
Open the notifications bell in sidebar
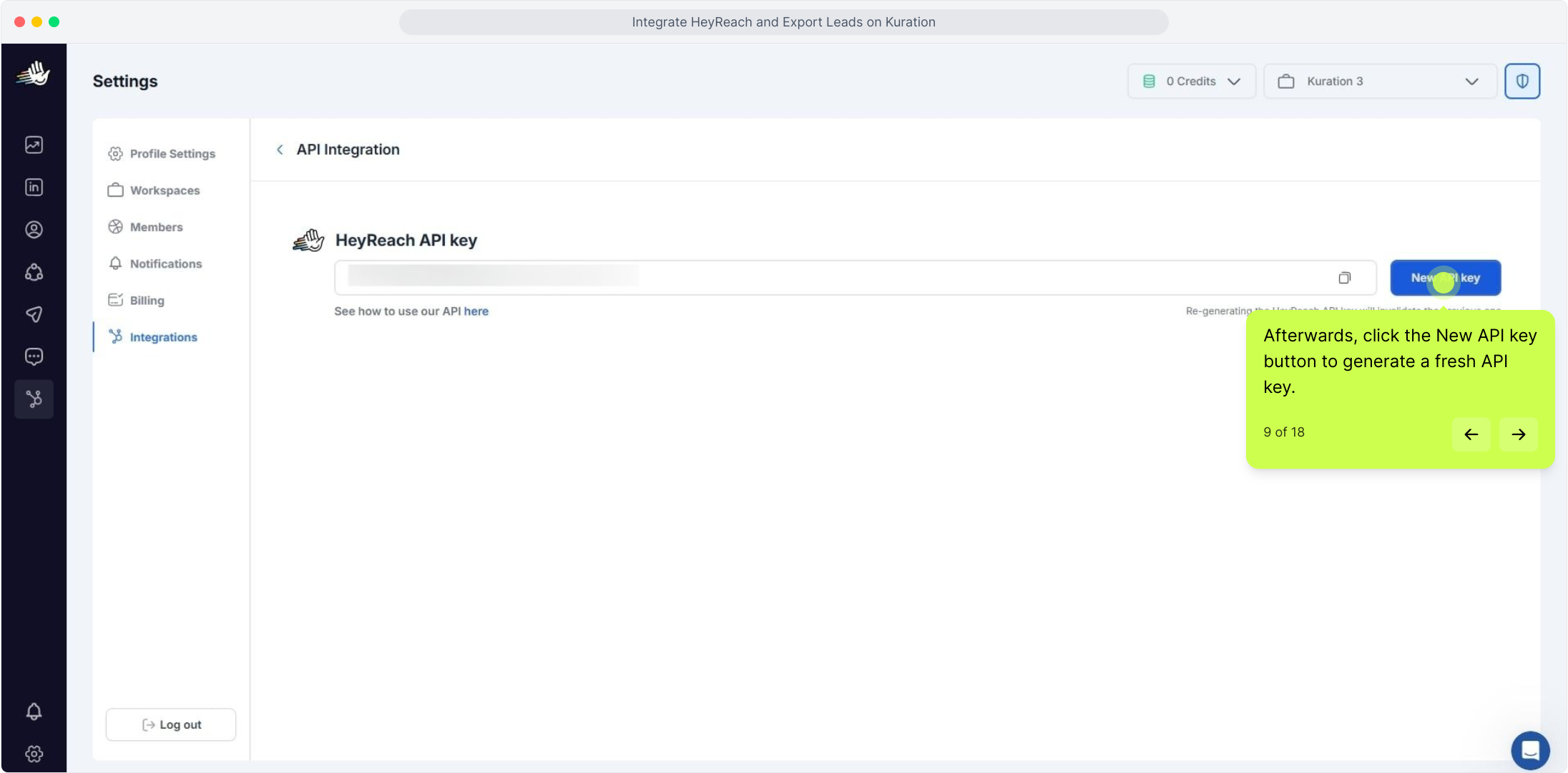pyautogui.click(x=34, y=711)
